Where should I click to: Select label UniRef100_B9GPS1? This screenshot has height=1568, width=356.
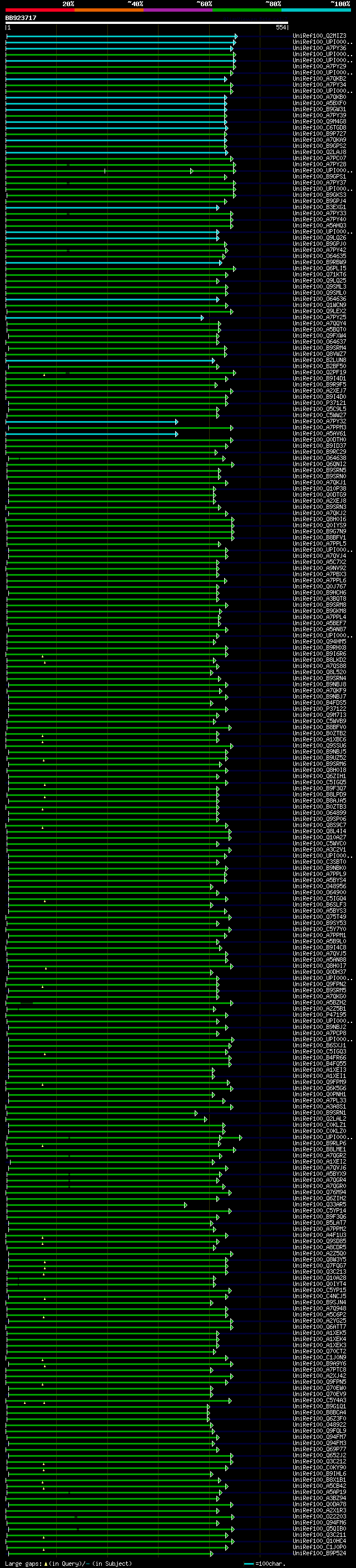point(319,176)
